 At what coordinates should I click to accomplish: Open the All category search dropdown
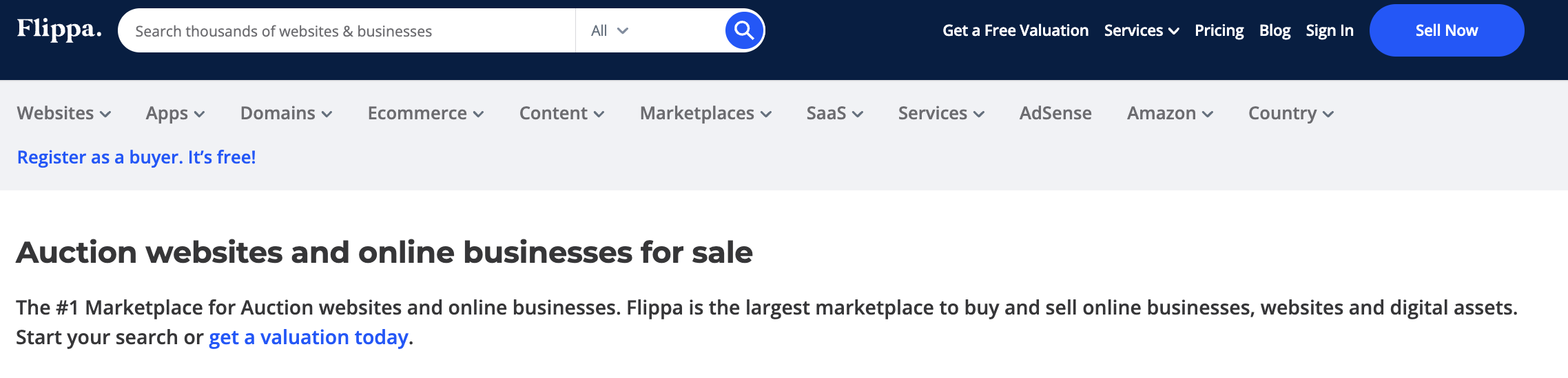(610, 30)
